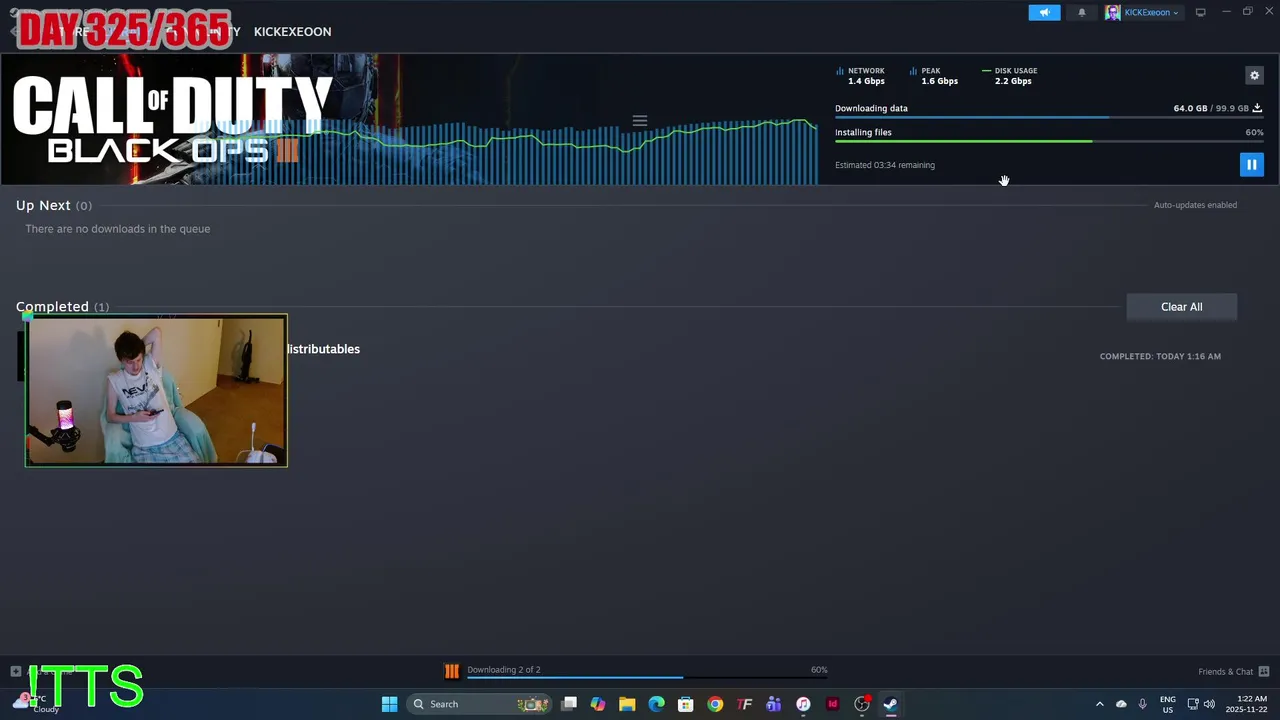The width and height of the screenshot is (1280, 720).
Task: Click the Completed: Today 1:16 AM text
Action: point(1160,356)
